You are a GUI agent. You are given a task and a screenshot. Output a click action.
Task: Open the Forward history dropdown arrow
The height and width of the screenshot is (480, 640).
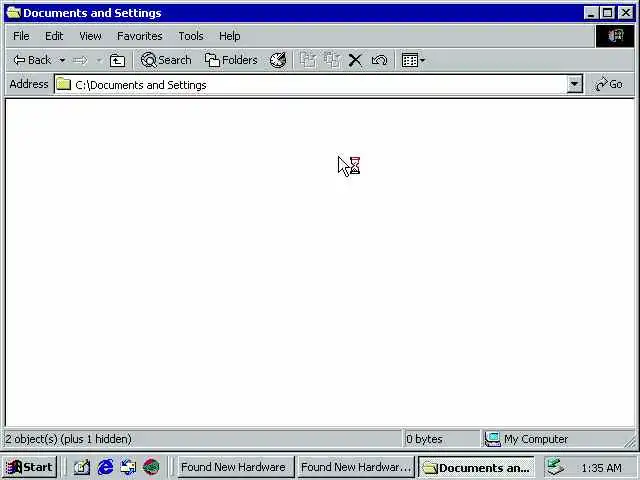click(98, 60)
